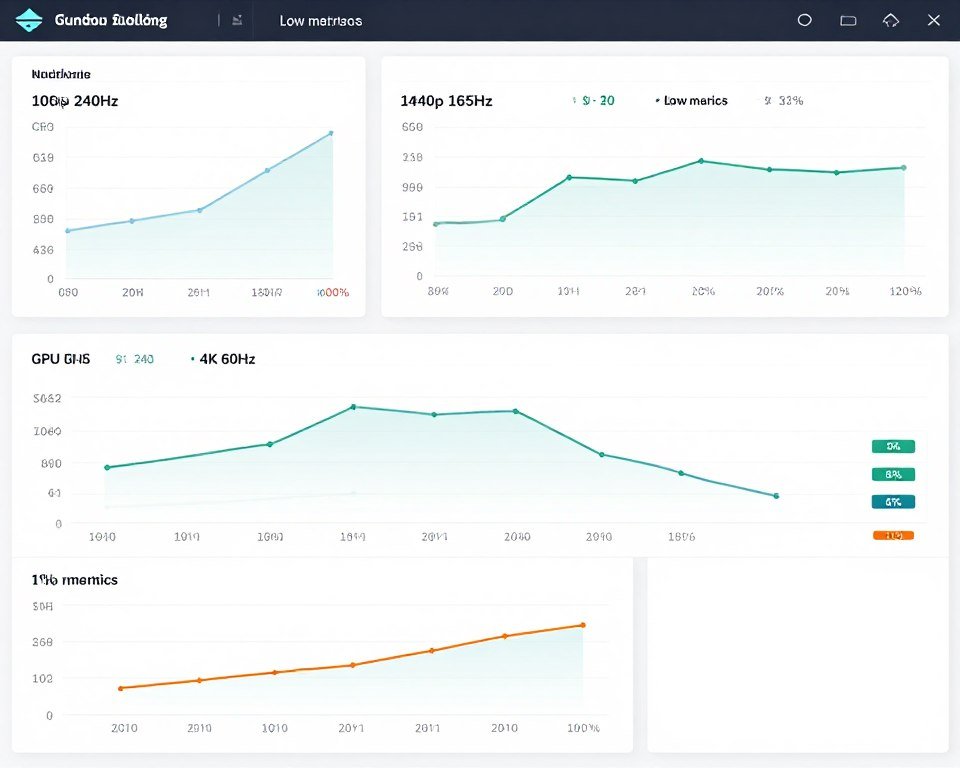Click the rectangle panel icon in the title bar
Screen dimensions: 960x768
848,19
